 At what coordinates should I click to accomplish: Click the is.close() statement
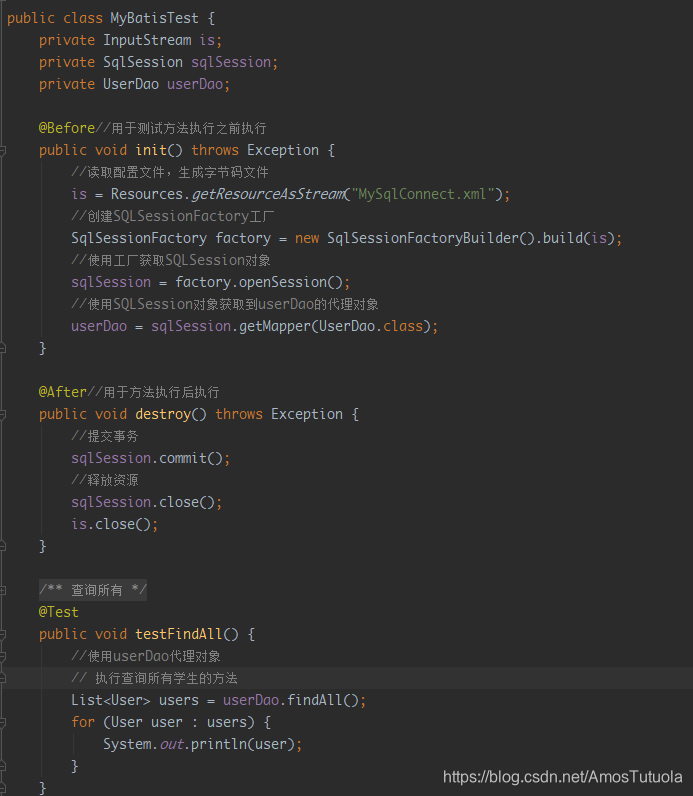[x=115, y=524]
